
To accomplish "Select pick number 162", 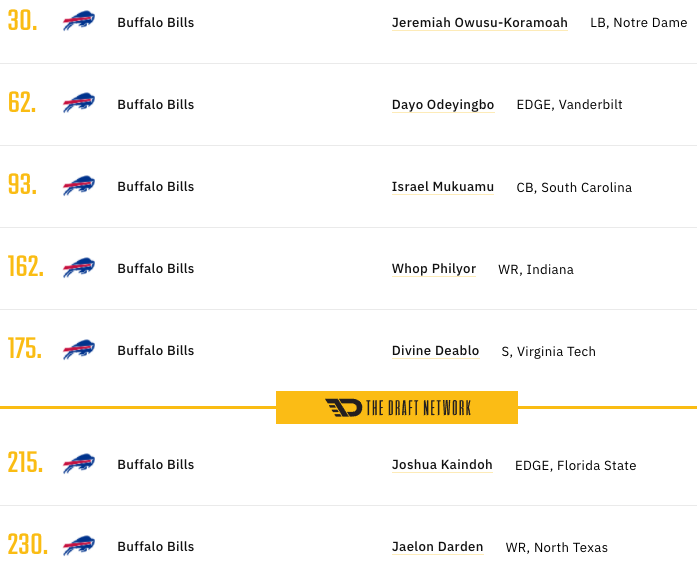I will 26,267.
